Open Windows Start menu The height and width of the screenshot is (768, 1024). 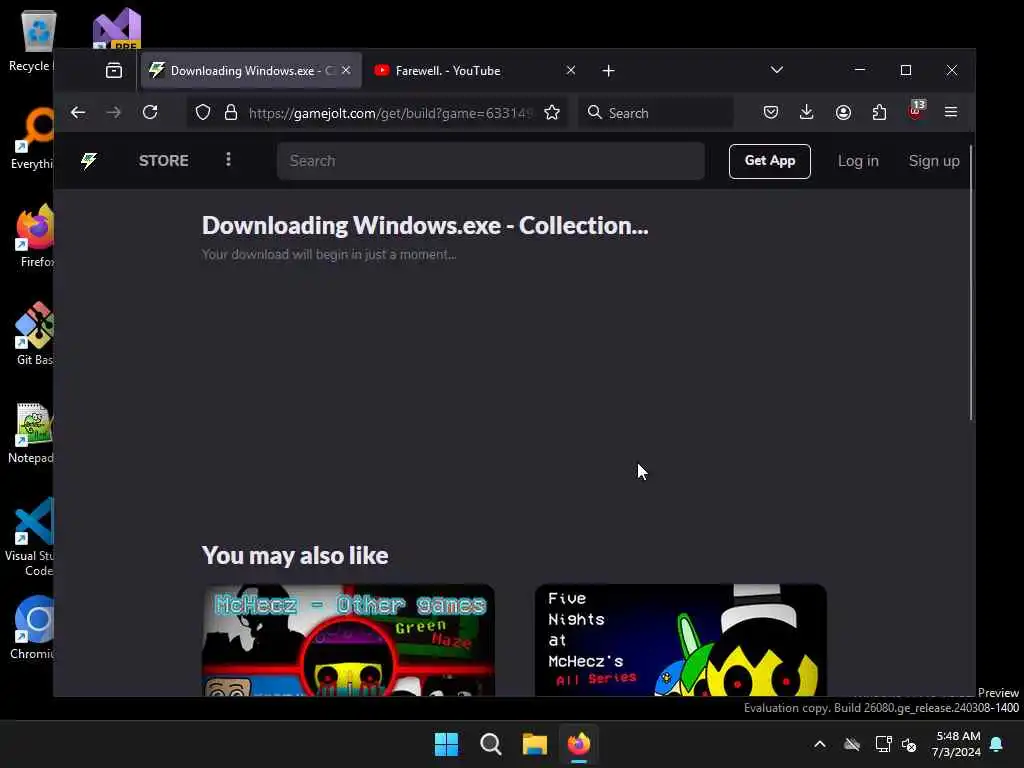[x=446, y=744]
